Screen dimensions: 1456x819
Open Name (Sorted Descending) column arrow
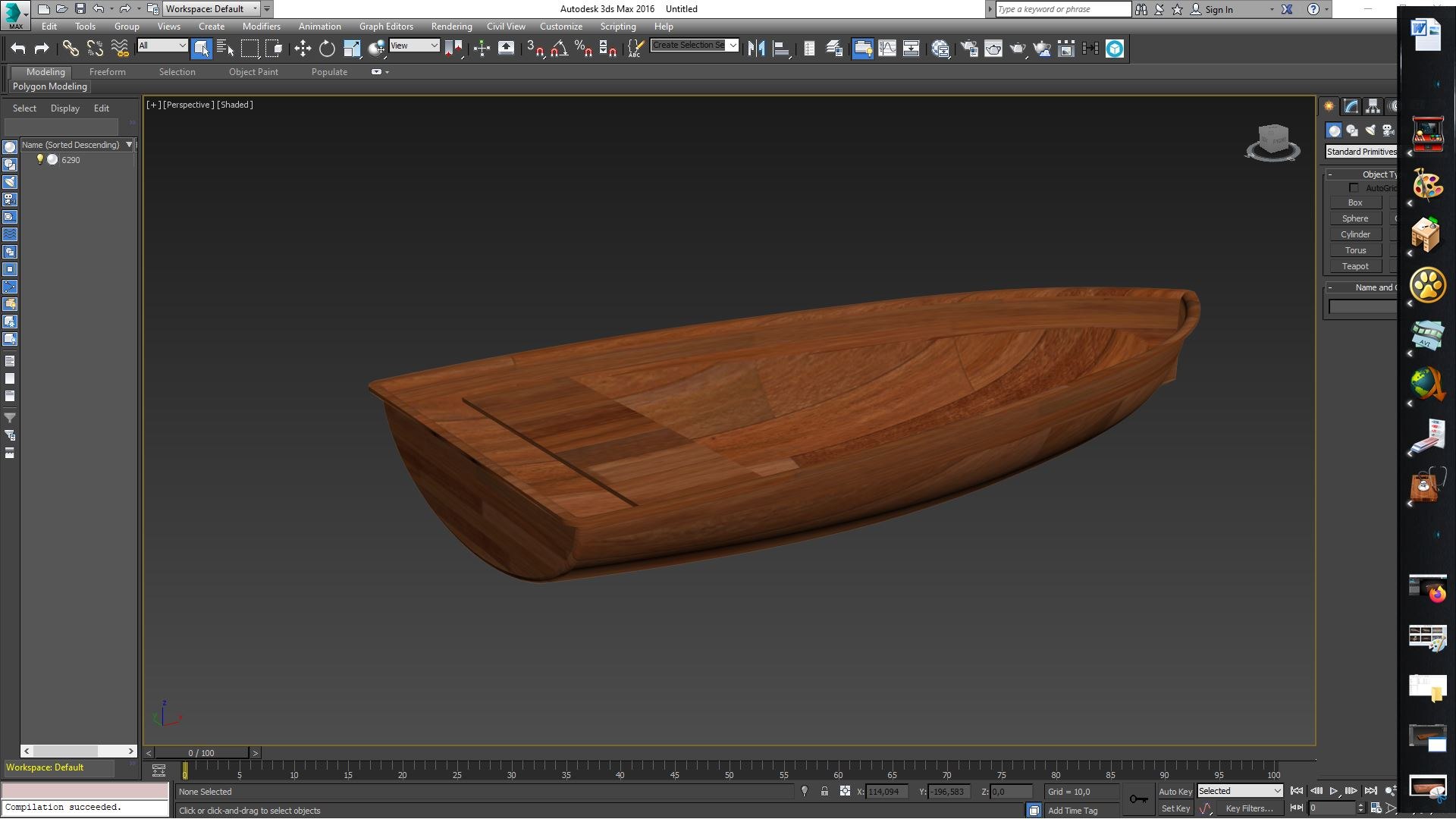(x=129, y=145)
